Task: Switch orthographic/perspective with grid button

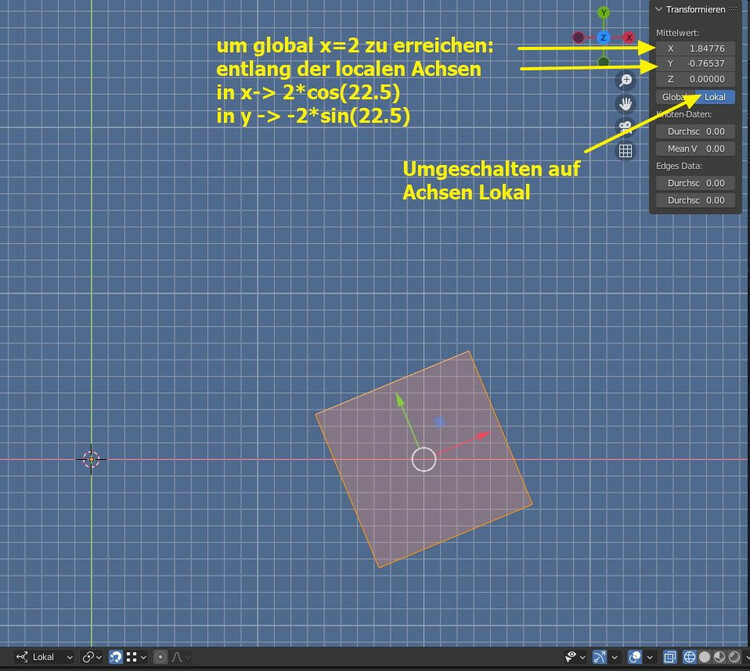Action: (x=625, y=151)
